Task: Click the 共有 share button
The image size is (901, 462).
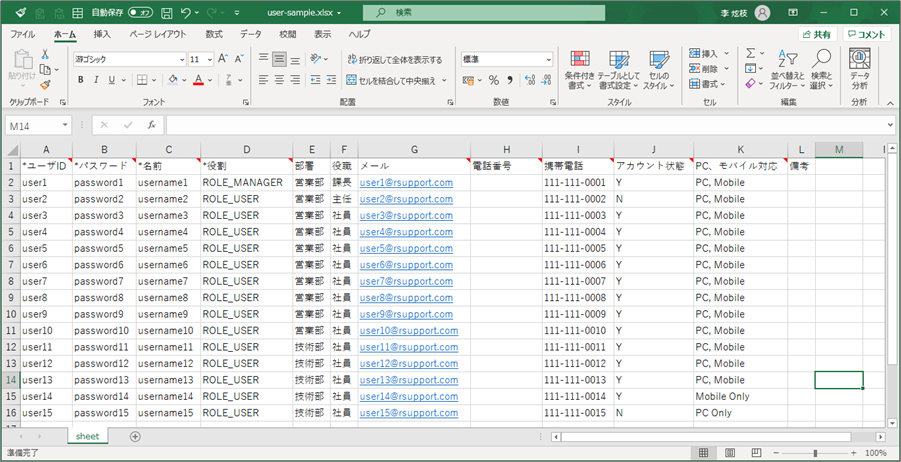Action: tap(816, 34)
